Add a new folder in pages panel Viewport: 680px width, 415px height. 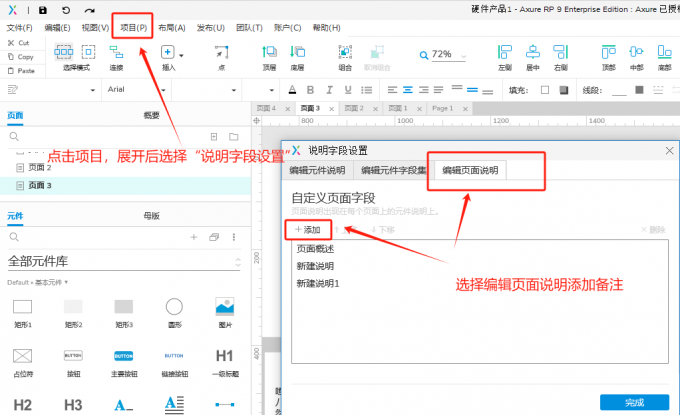coord(234,137)
